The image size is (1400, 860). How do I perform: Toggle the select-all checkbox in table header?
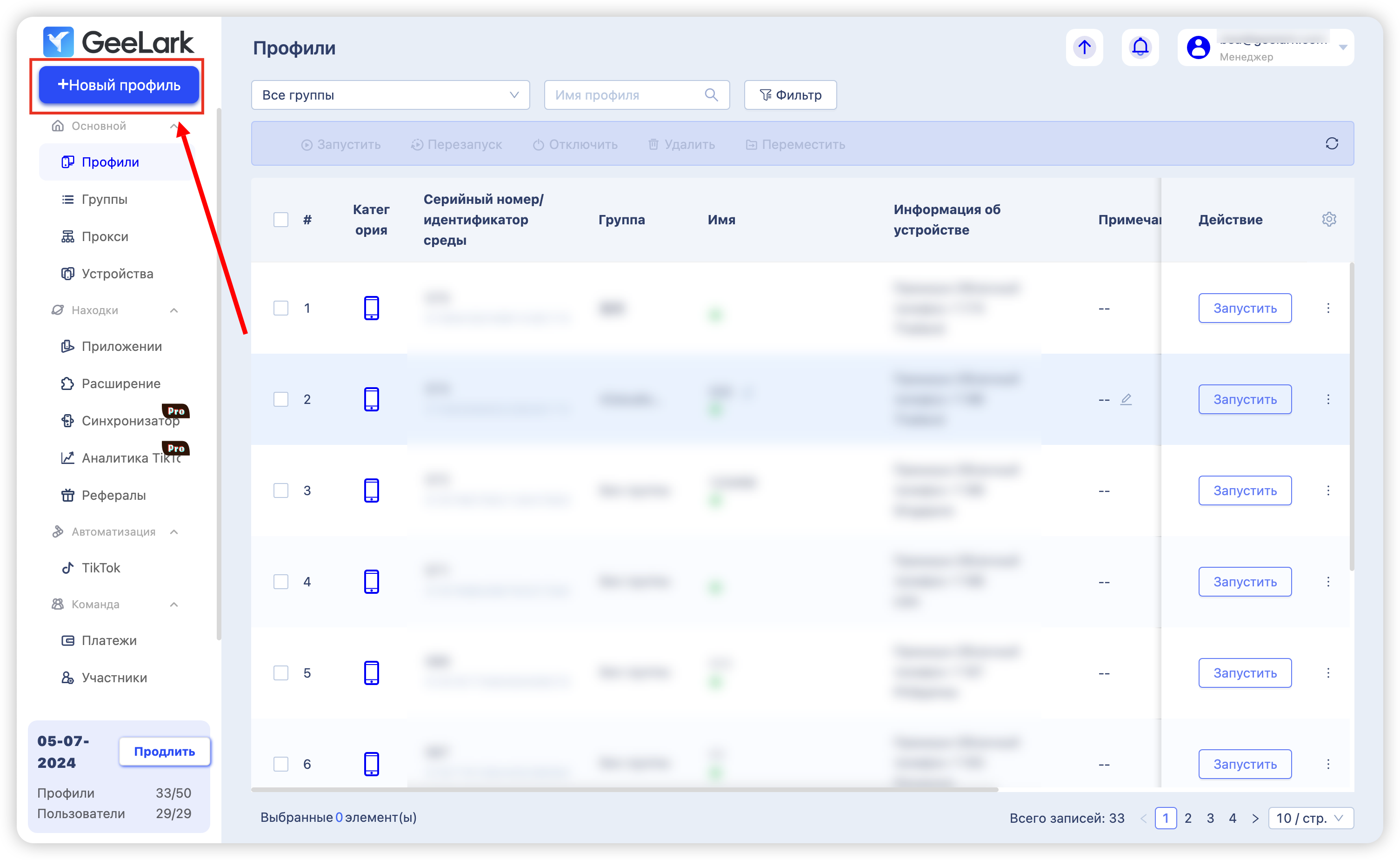click(x=281, y=220)
